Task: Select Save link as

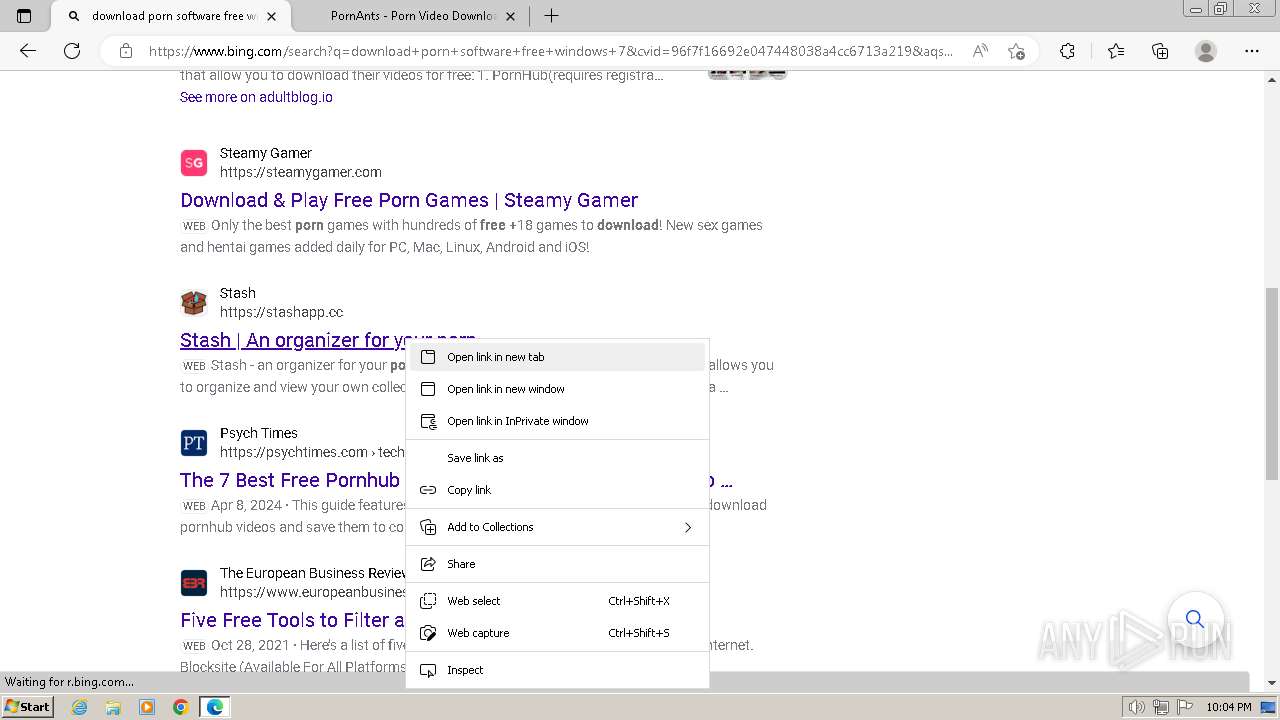Action: tap(557, 458)
